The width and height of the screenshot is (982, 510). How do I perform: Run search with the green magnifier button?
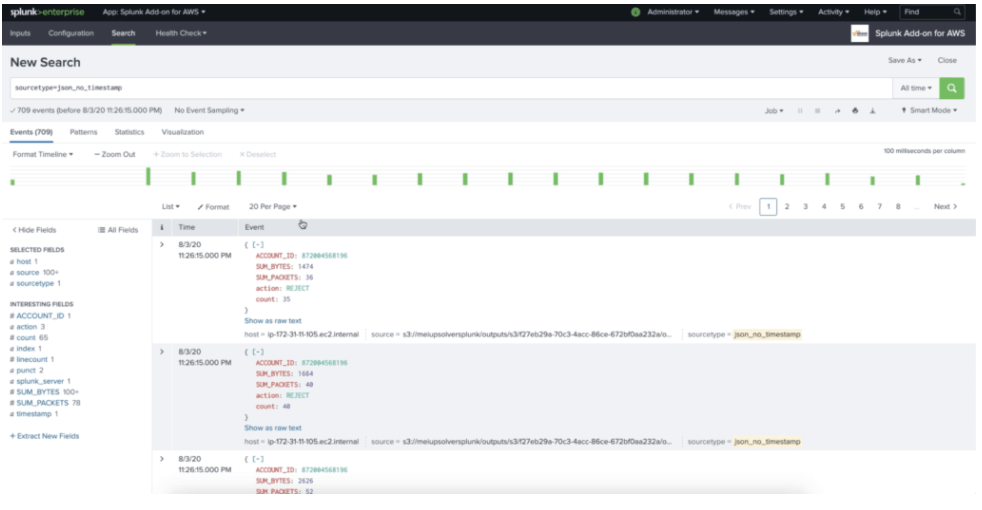coord(954,88)
